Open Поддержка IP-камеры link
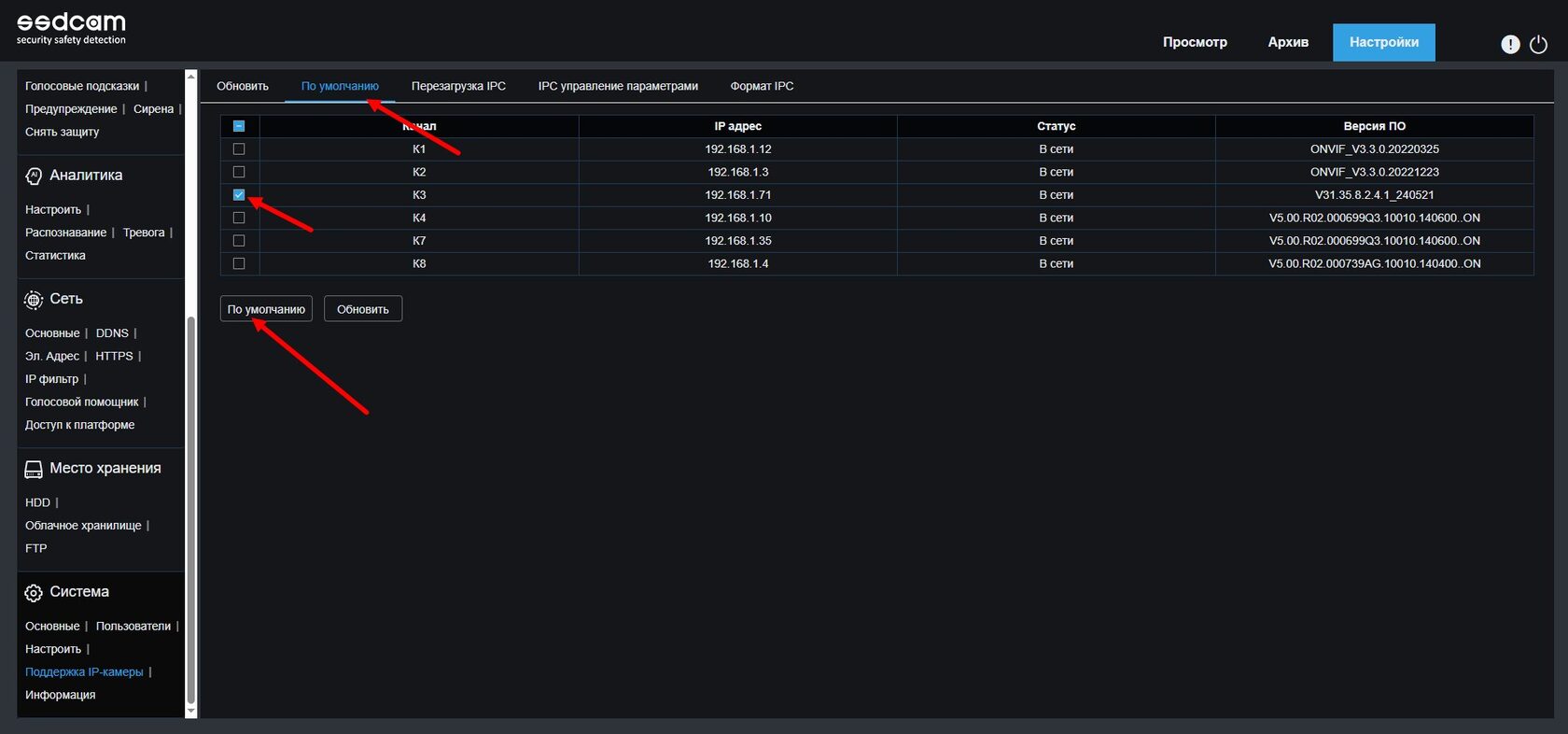Screen dimensions: 1568x734 point(84,672)
